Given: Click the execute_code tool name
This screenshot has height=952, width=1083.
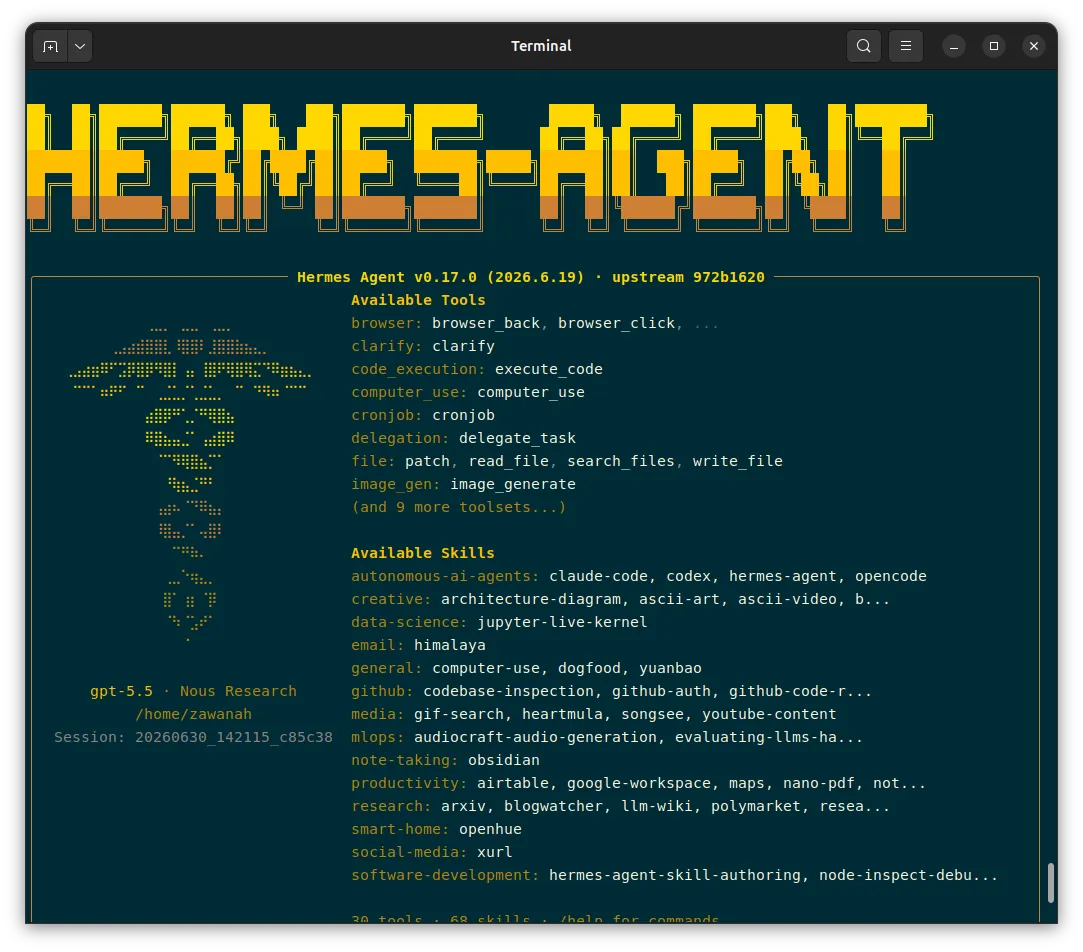Looking at the screenshot, I should coord(548,369).
